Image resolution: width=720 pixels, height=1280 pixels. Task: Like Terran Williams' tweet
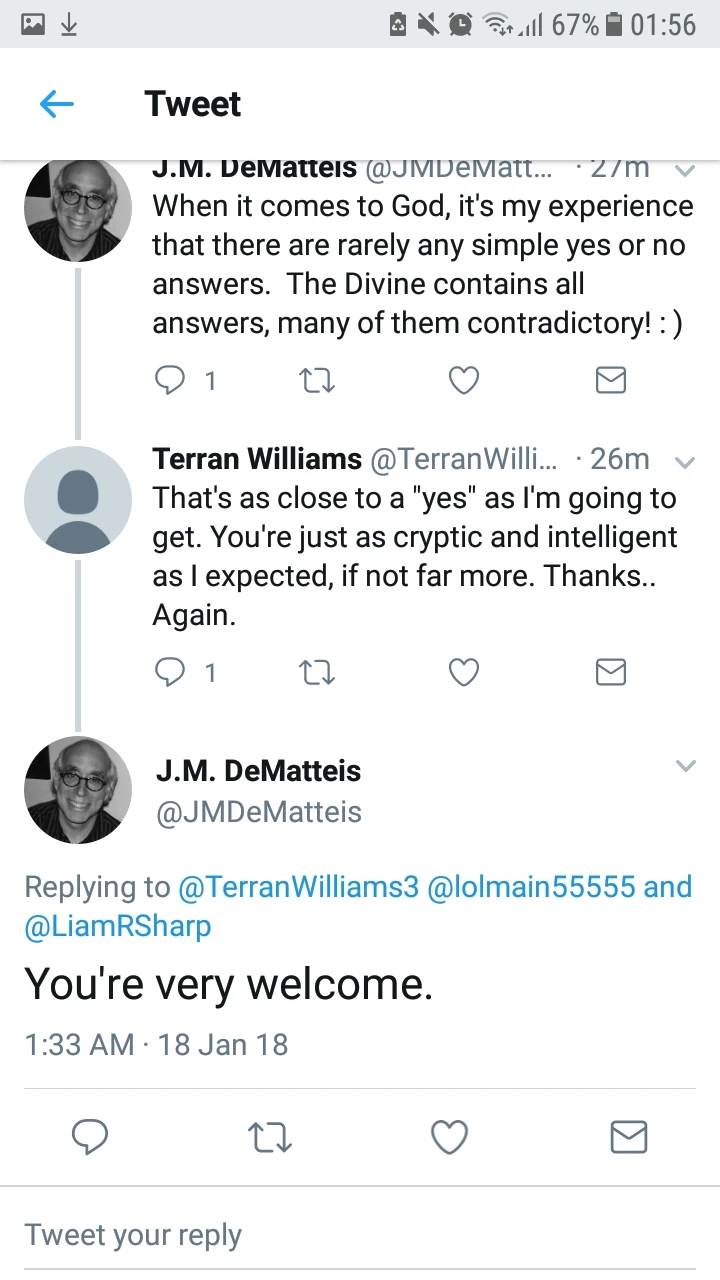[463, 673]
